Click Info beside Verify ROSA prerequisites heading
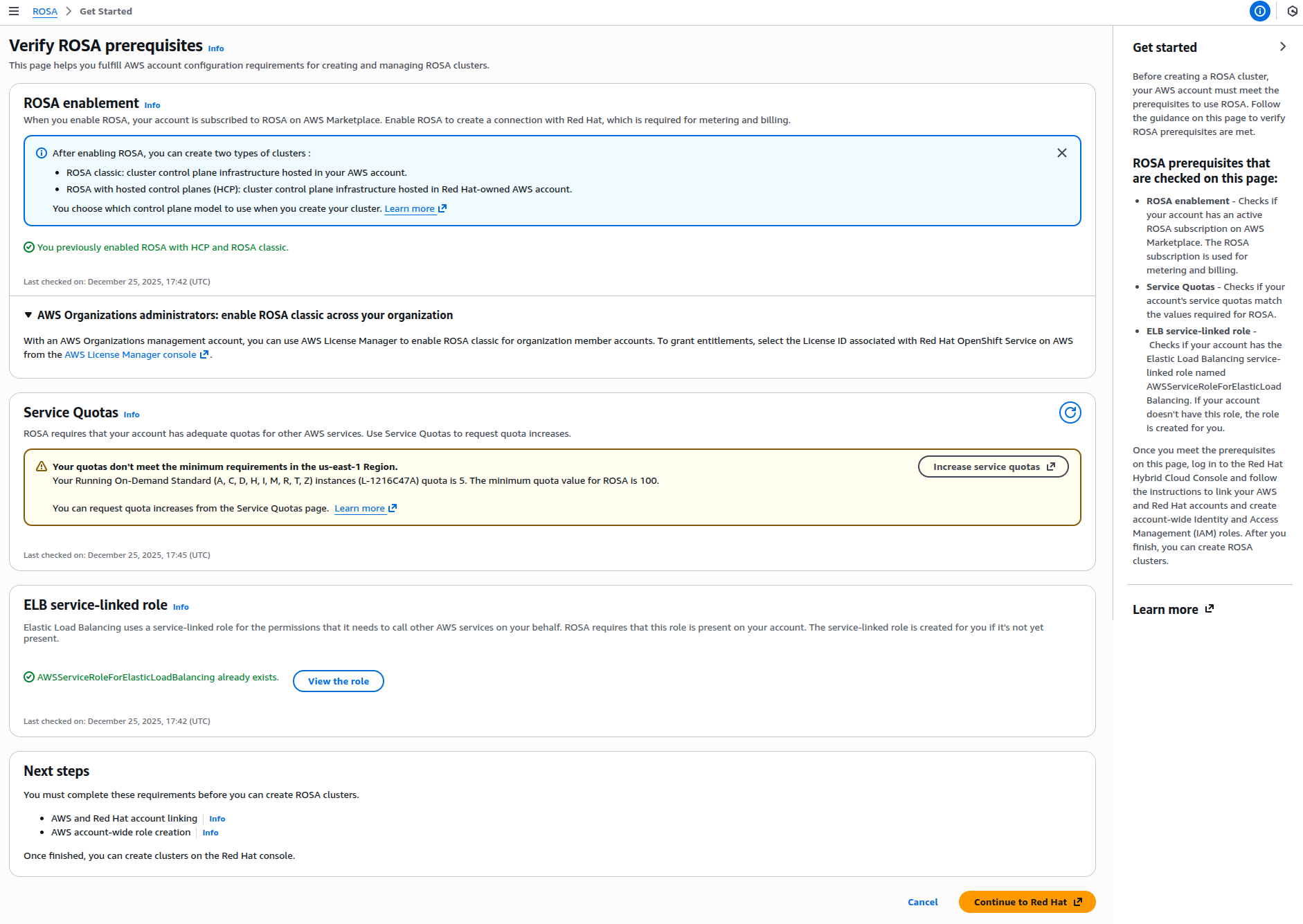The width and height of the screenshot is (1303, 924). [x=215, y=48]
